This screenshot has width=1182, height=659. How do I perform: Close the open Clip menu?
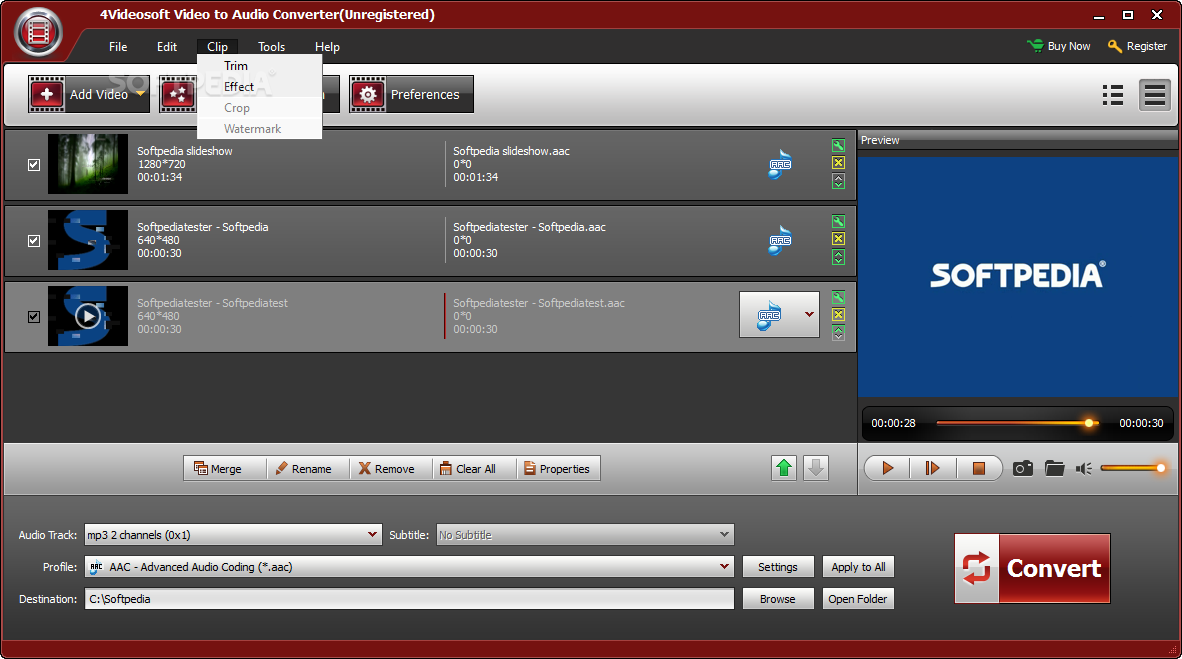point(217,47)
